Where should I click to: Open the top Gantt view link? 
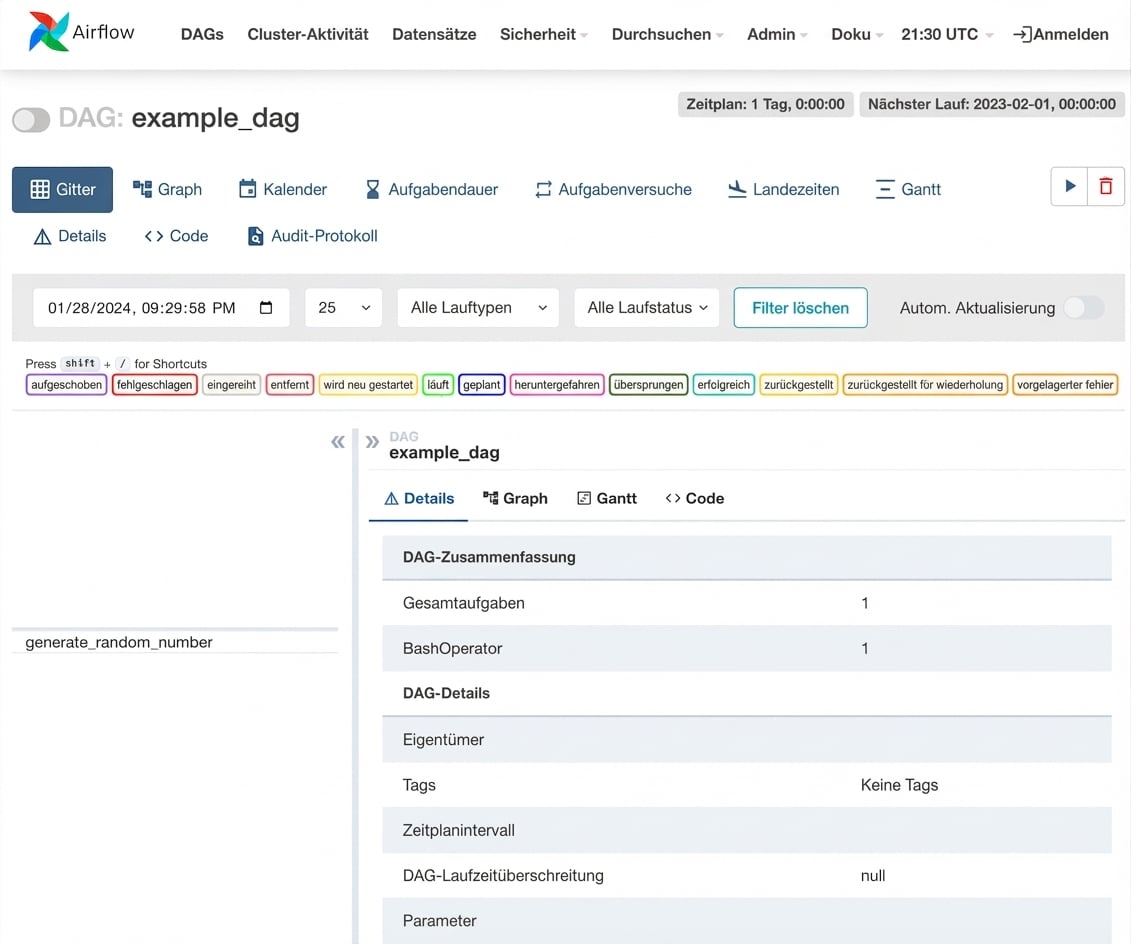pos(908,190)
